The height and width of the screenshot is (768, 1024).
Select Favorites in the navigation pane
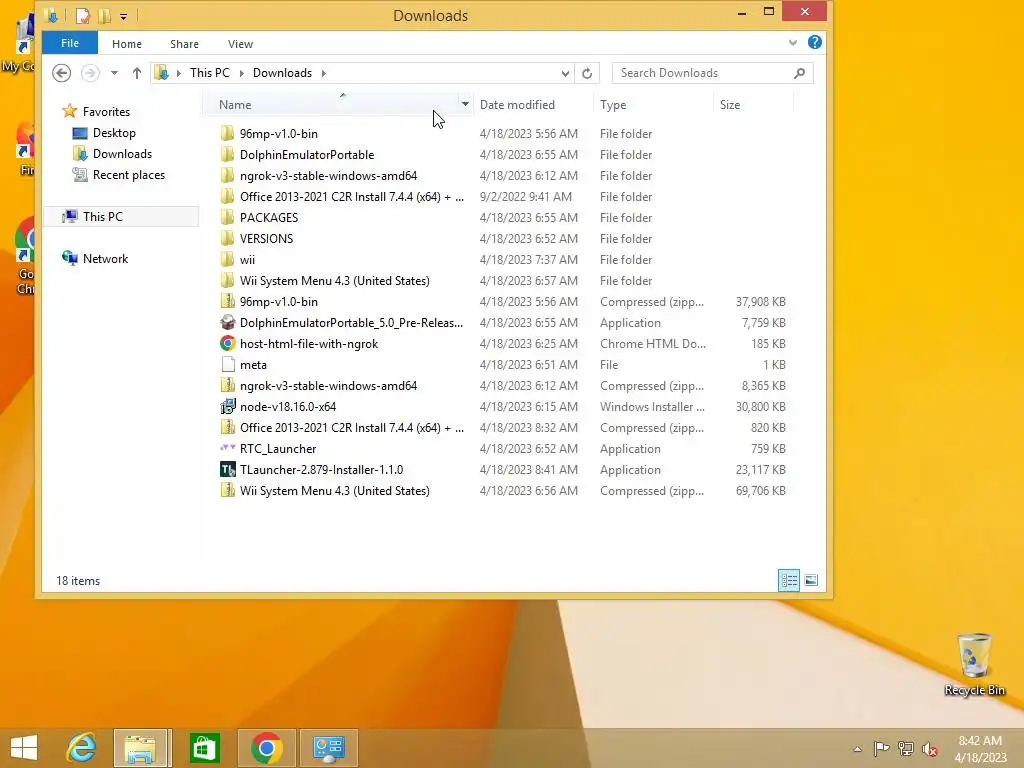tap(106, 112)
